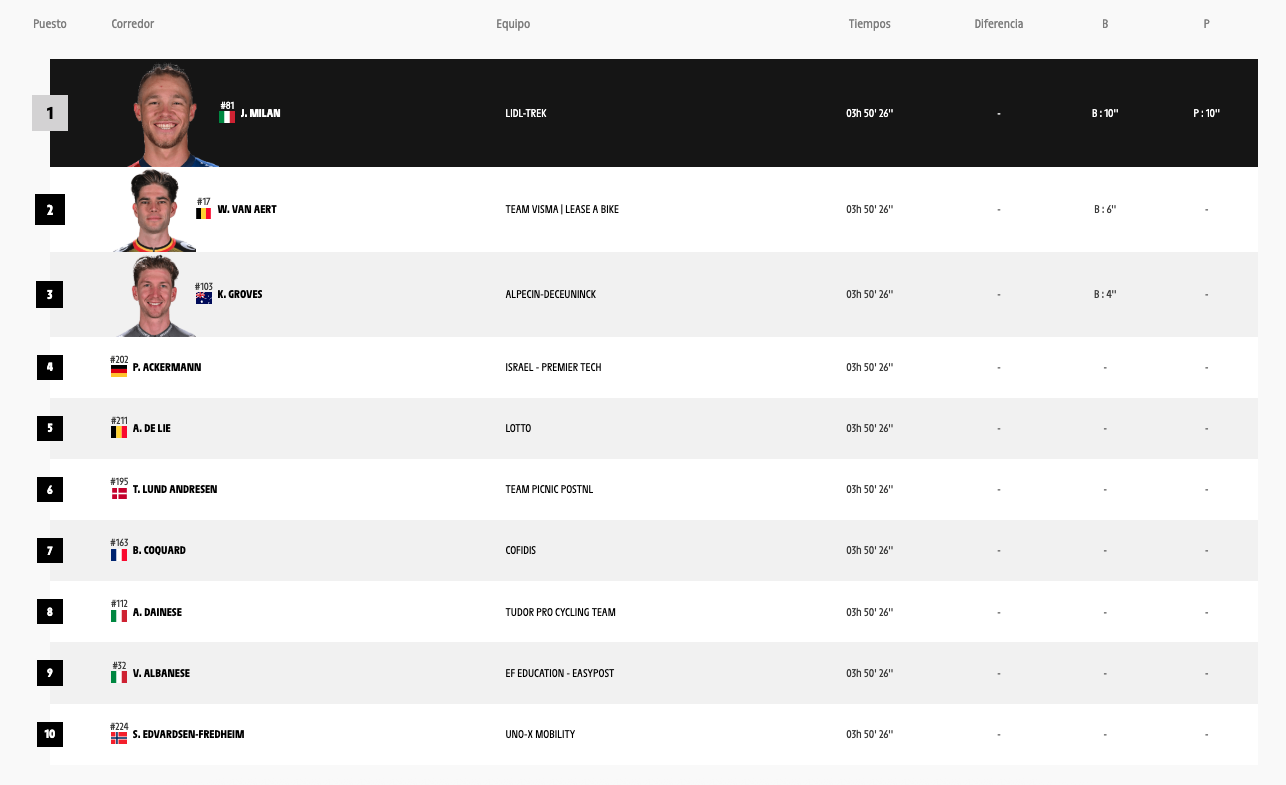
Task: Open W. Van Aert's rider portrait
Action: pyautogui.click(x=155, y=210)
